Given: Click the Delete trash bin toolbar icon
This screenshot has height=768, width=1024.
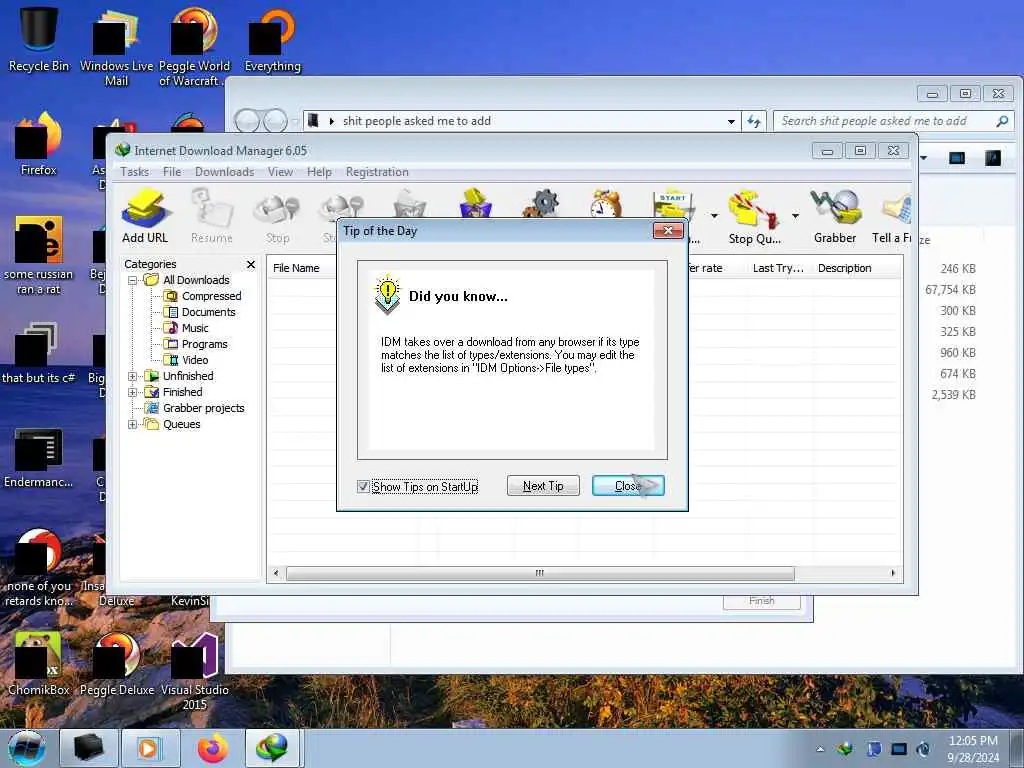Looking at the screenshot, I should click(x=410, y=203).
